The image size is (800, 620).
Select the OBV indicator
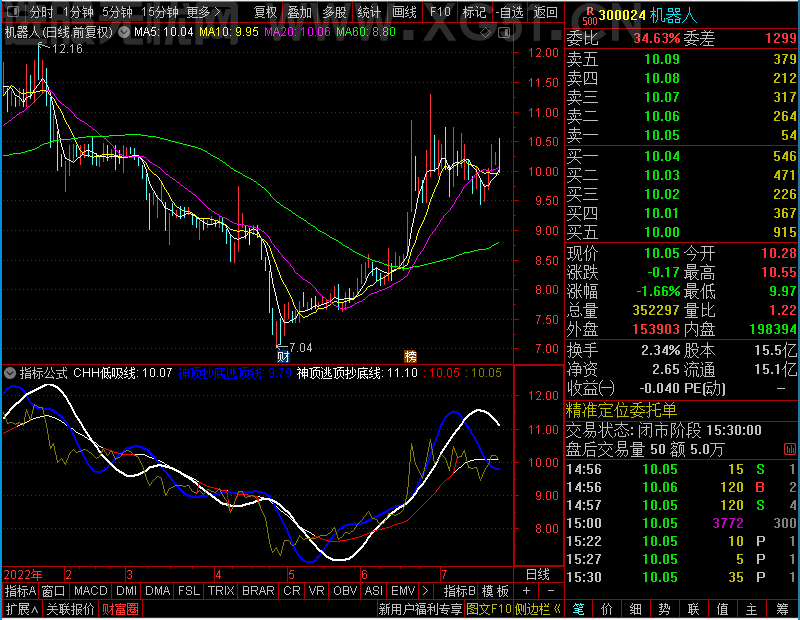(345, 591)
